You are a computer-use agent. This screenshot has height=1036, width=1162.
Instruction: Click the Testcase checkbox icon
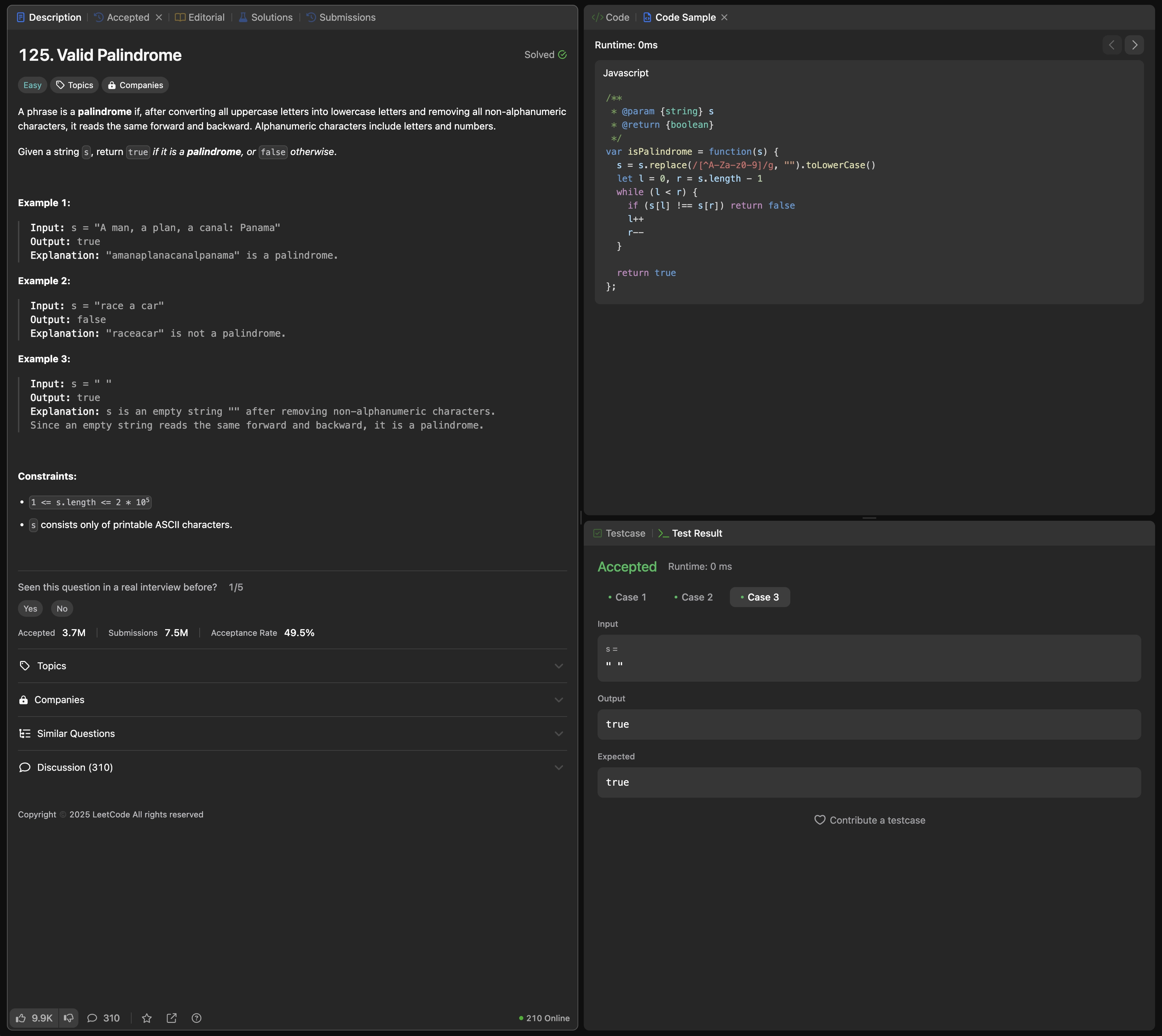click(x=597, y=534)
